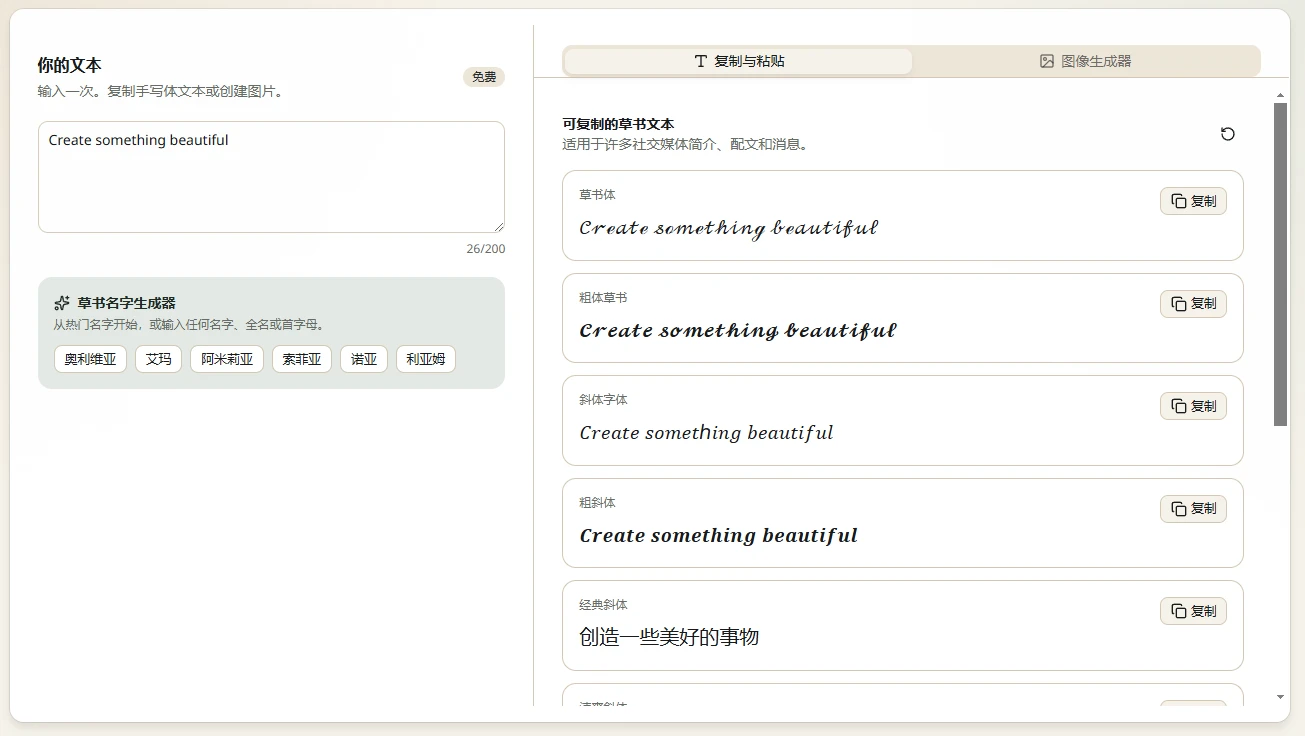Screen dimensions: 1305x736
Task: Select the 艾玛 name chip
Action: [158, 359]
